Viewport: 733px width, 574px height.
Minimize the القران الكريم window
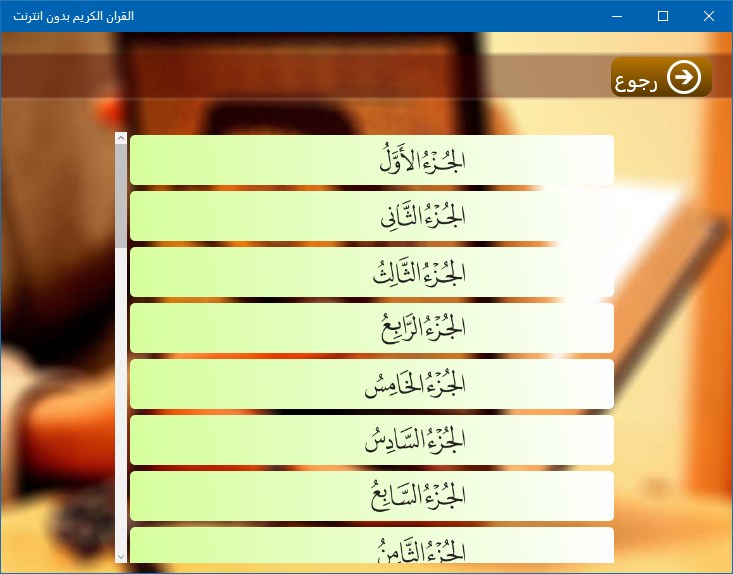tap(617, 16)
